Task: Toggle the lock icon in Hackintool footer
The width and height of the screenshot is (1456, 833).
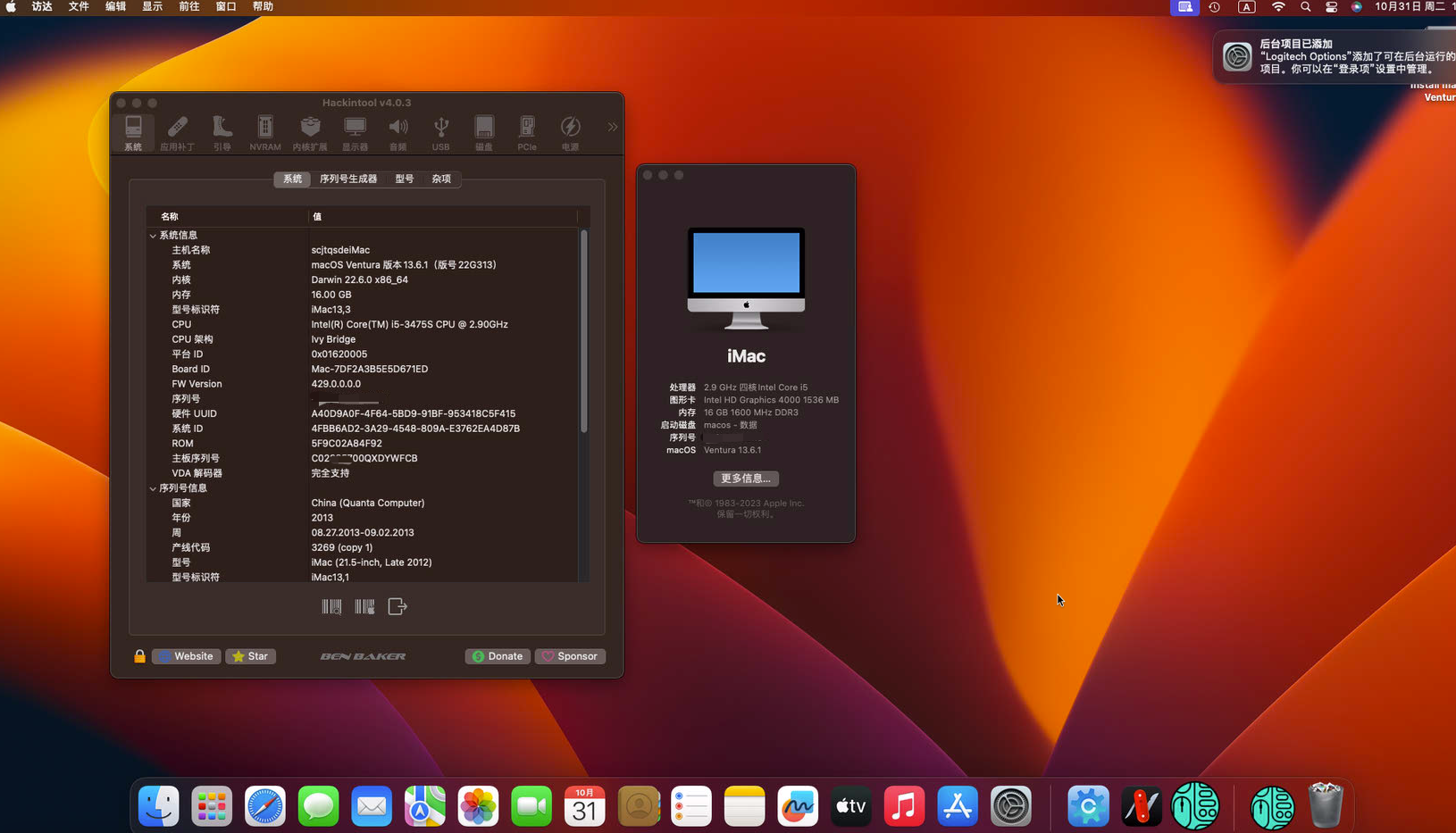Action: (139, 656)
